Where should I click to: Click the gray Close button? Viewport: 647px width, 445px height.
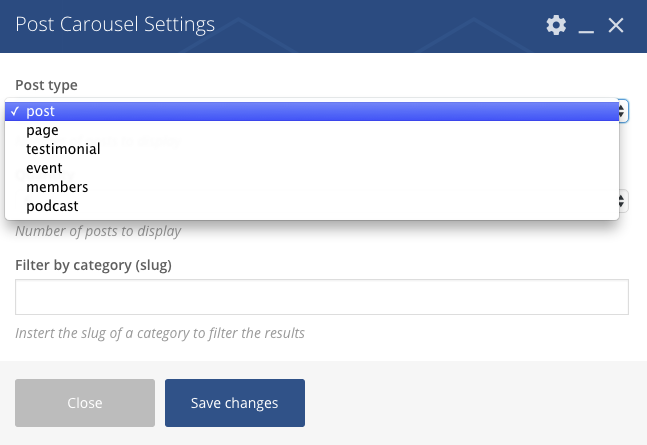[85, 403]
